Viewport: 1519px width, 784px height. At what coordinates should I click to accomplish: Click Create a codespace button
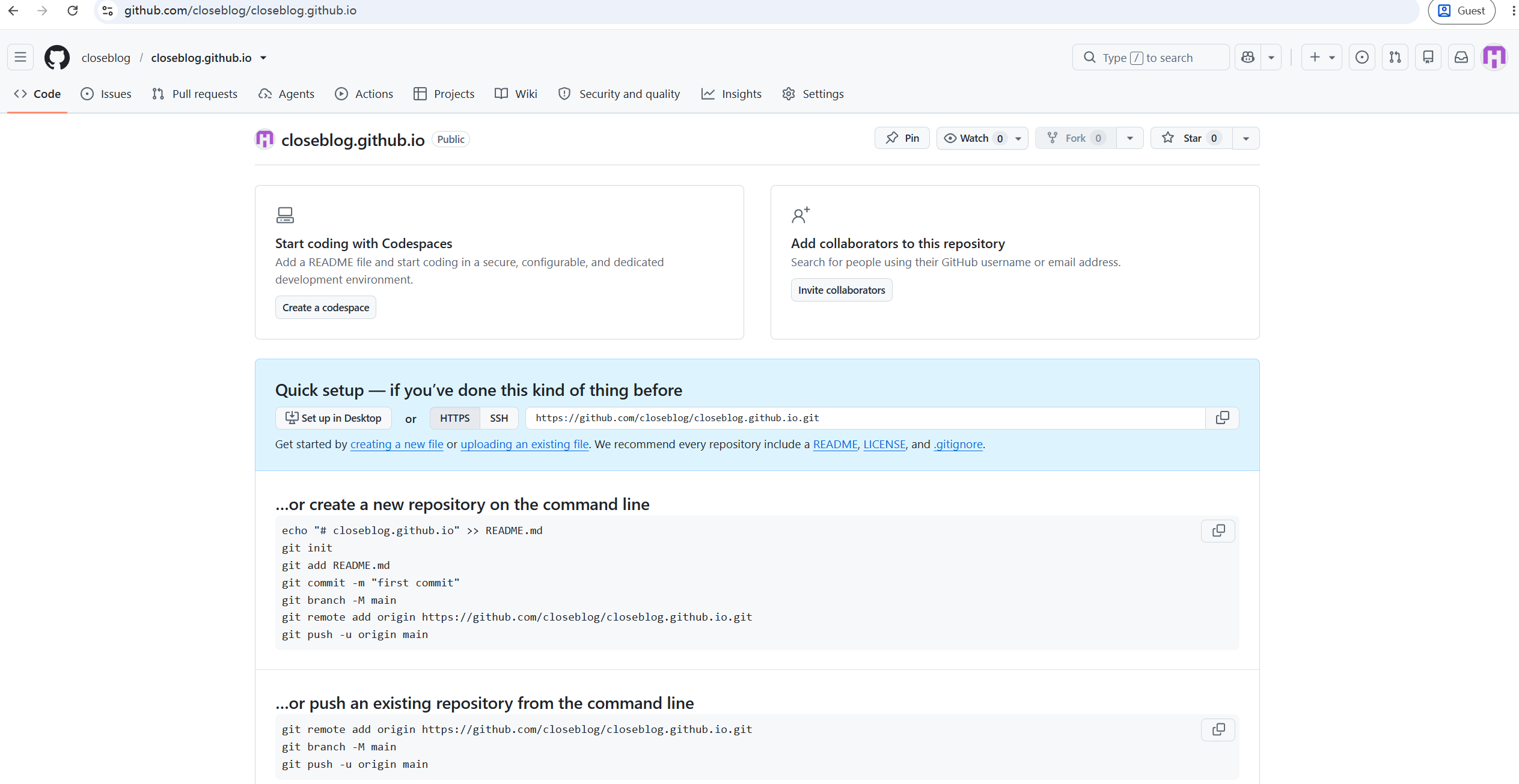click(x=326, y=308)
